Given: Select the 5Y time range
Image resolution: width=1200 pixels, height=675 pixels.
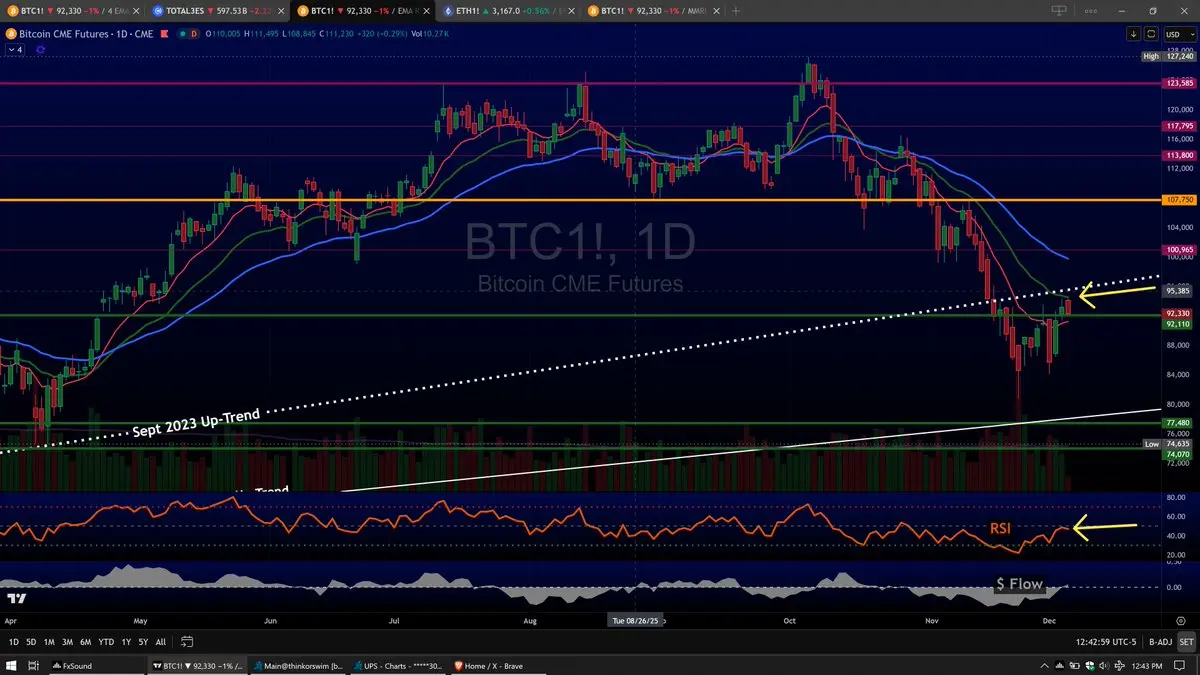Looking at the screenshot, I should click(143, 642).
